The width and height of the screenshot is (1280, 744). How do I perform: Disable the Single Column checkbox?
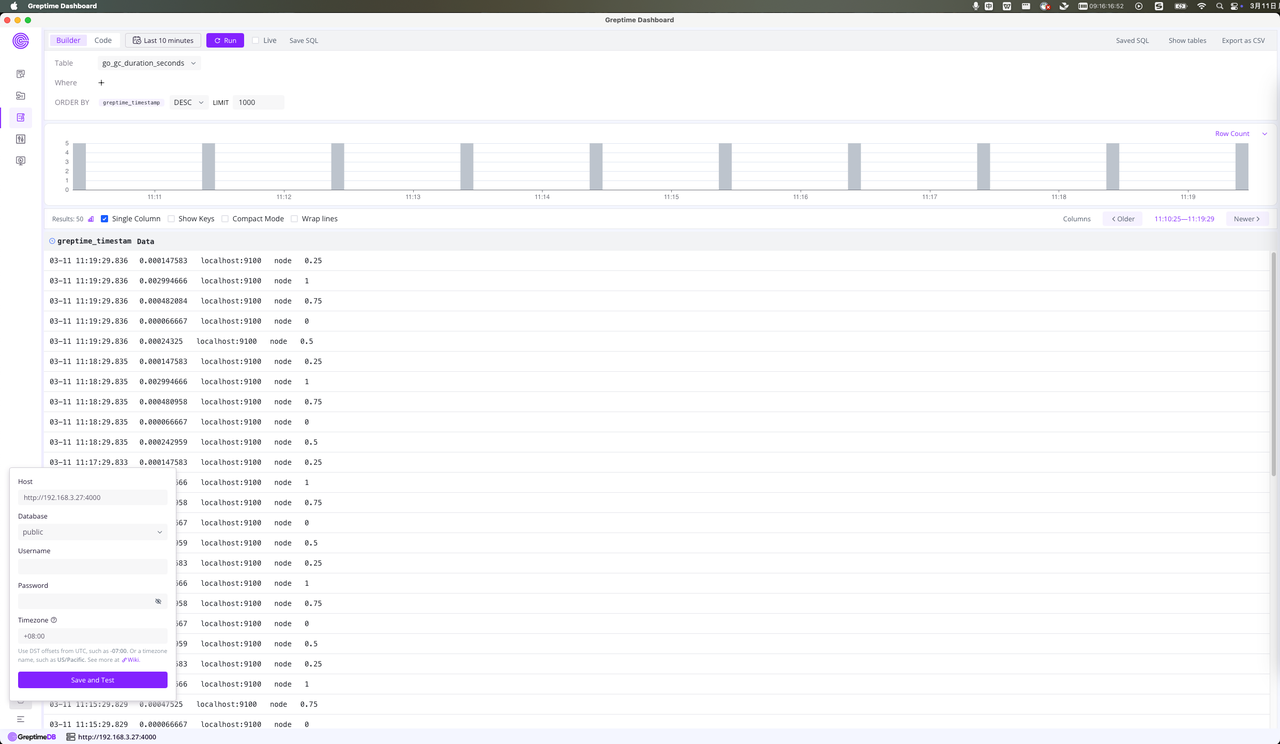[103, 219]
